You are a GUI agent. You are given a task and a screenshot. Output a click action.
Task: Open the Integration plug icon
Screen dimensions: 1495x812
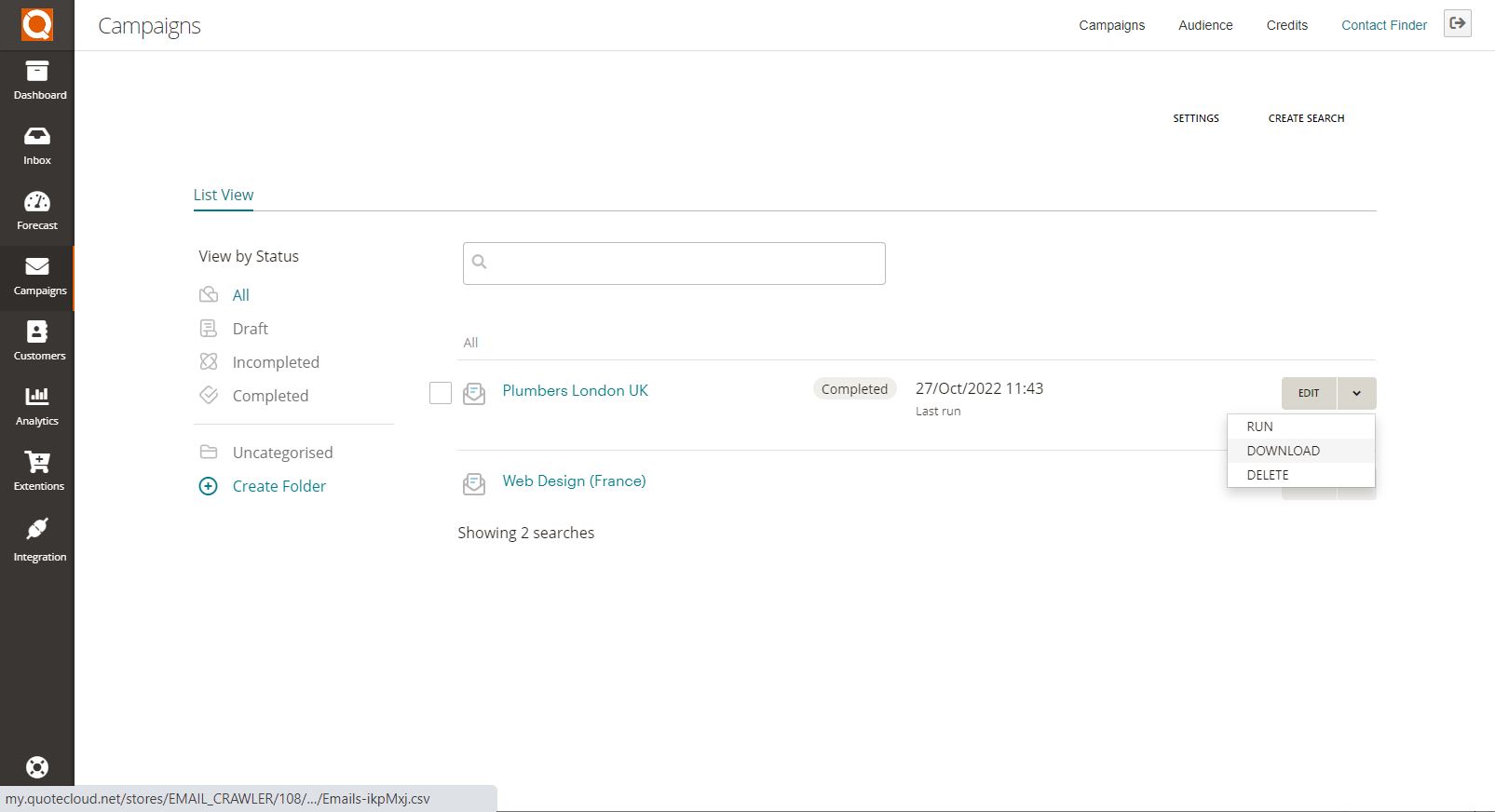tap(37, 528)
